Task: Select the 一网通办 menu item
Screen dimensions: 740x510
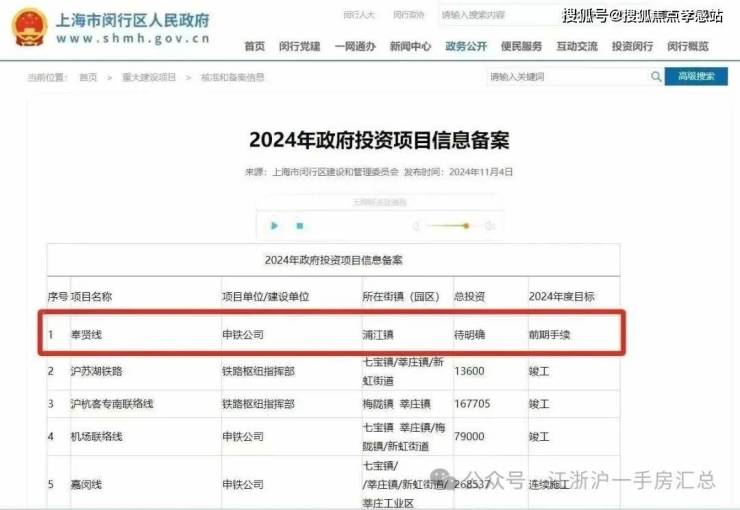Action: coord(354,47)
